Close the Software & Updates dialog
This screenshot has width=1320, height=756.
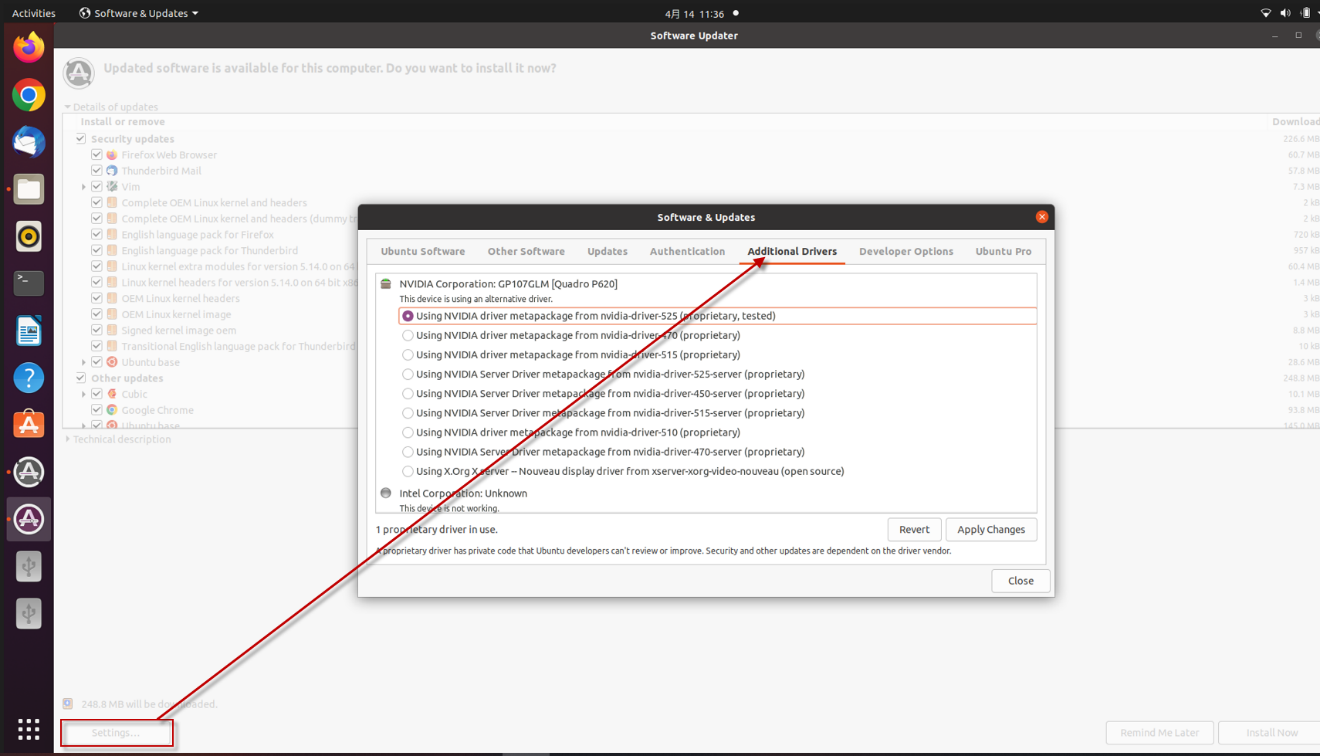1042,217
